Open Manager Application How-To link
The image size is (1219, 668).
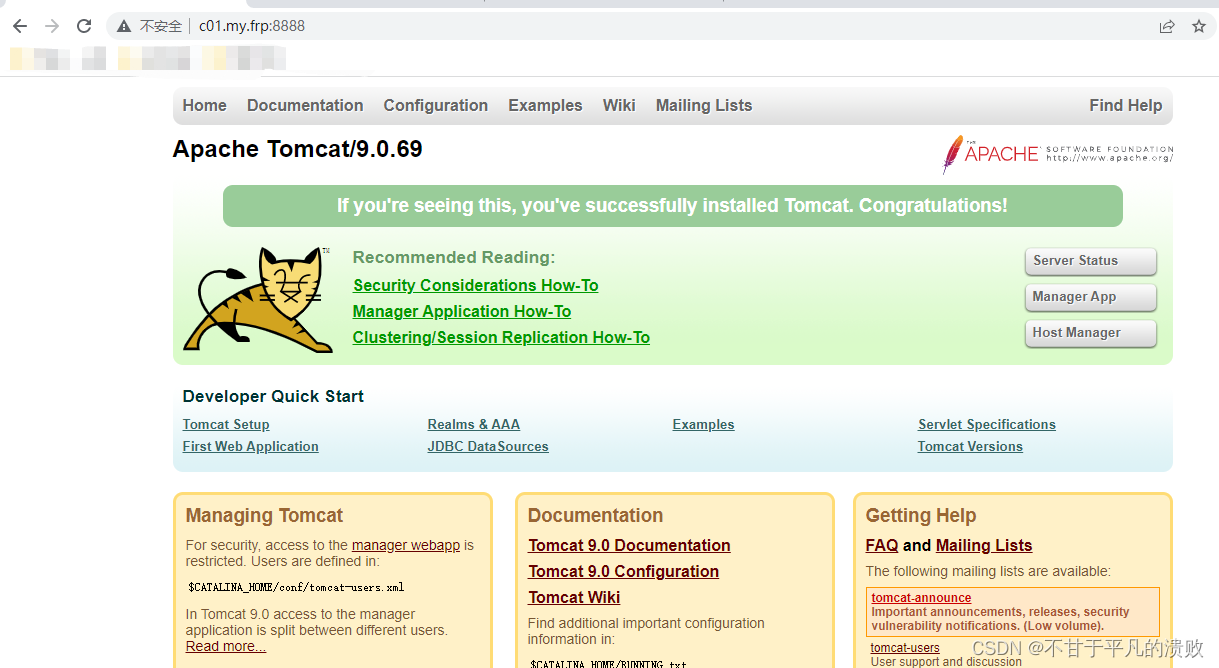click(x=462, y=311)
